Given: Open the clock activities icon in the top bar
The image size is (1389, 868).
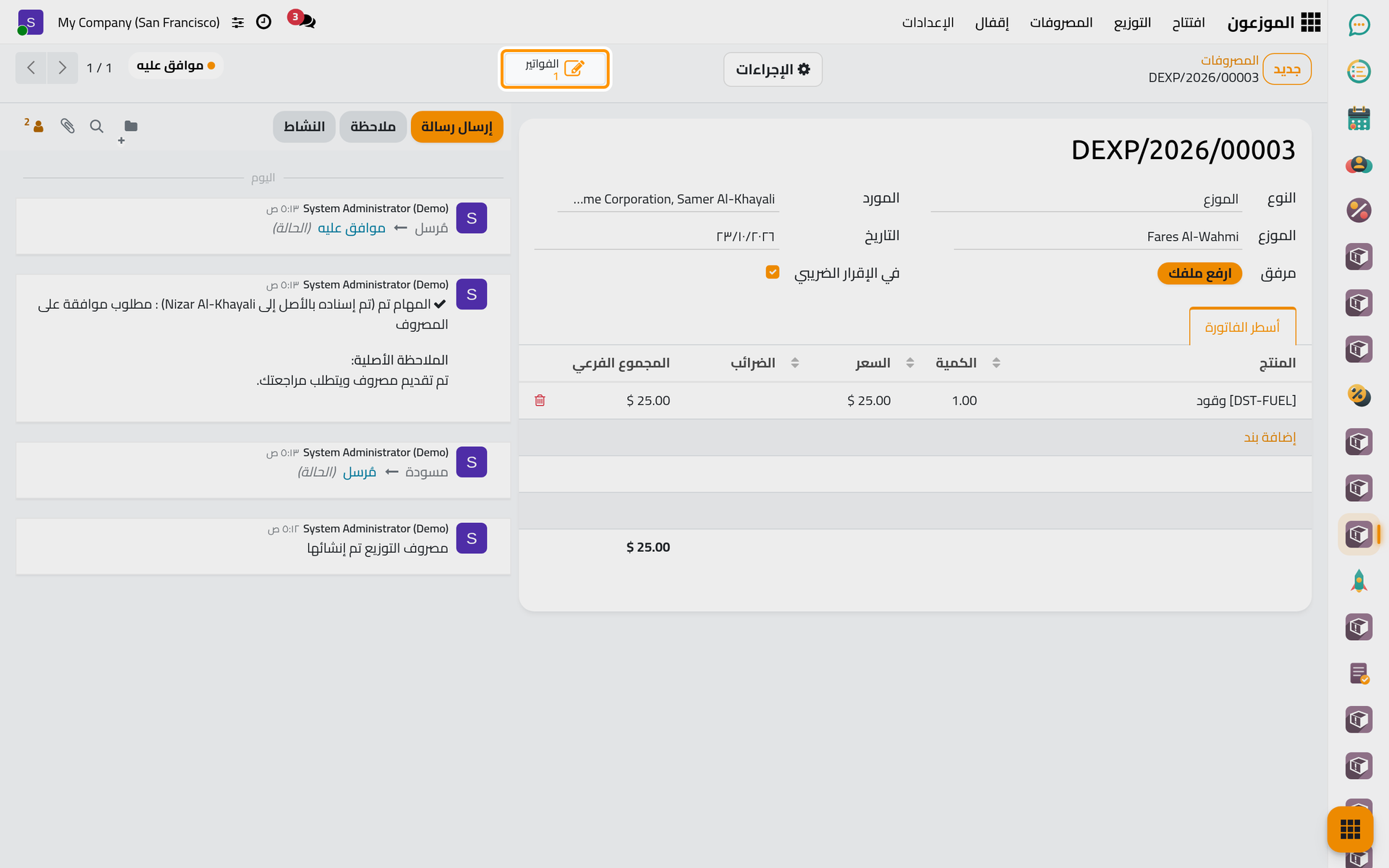Looking at the screenshot, I should click(x=264, y=22).
